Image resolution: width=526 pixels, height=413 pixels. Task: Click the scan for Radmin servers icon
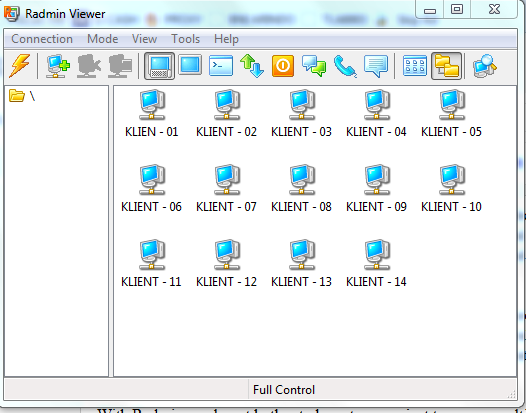point(485,66)
